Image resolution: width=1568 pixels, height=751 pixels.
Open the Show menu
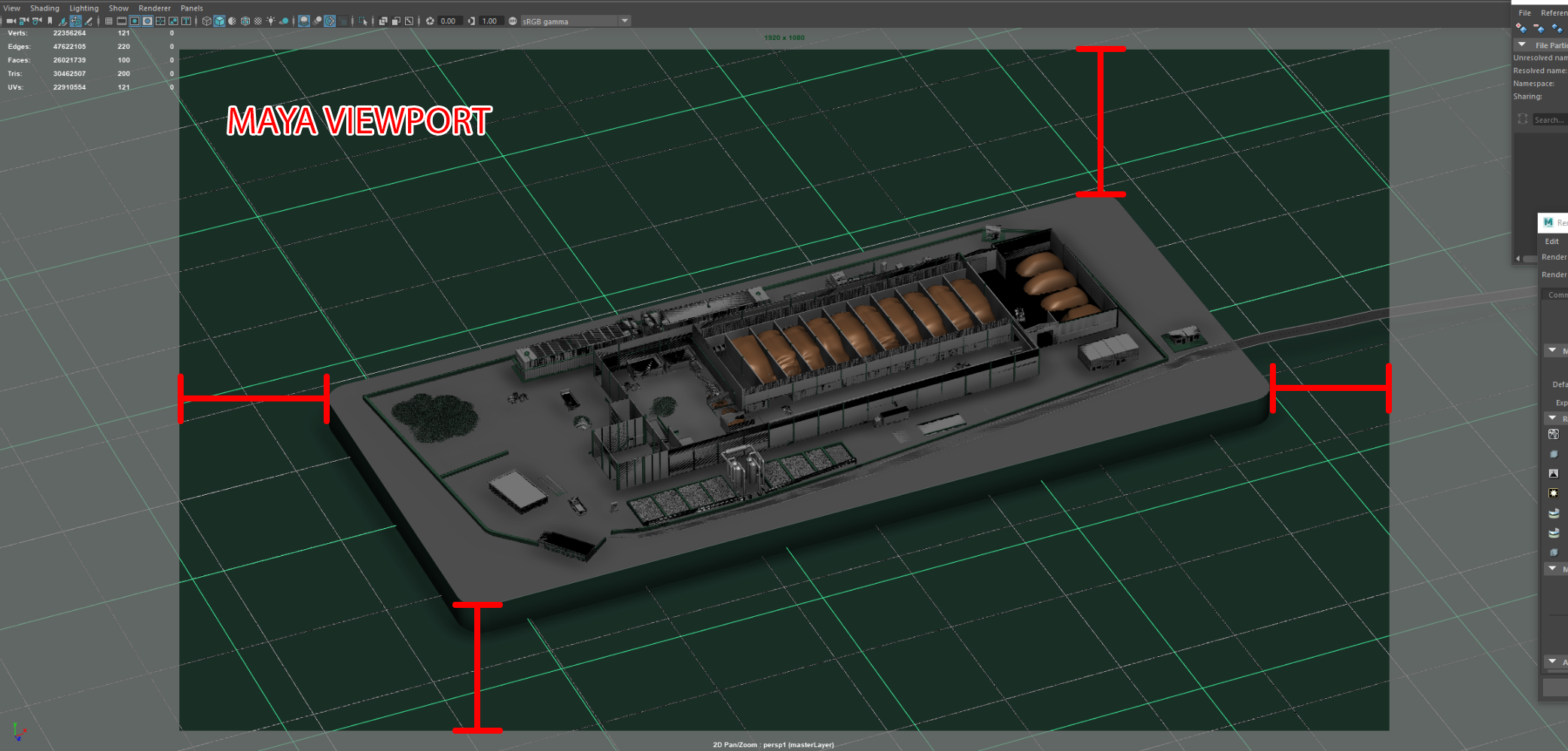pos(119,8)
